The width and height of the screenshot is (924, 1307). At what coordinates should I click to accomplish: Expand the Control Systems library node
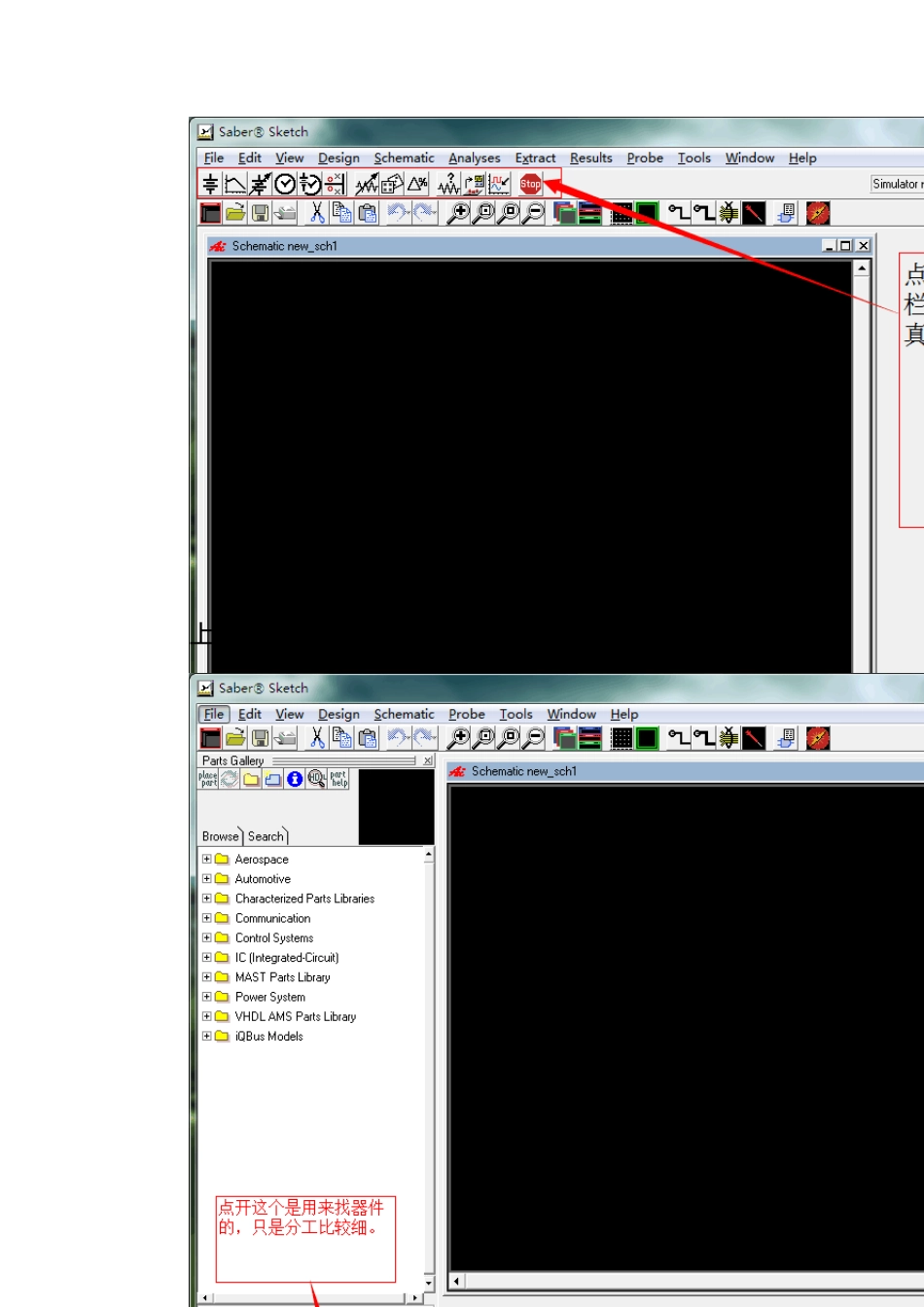[206, 937]
